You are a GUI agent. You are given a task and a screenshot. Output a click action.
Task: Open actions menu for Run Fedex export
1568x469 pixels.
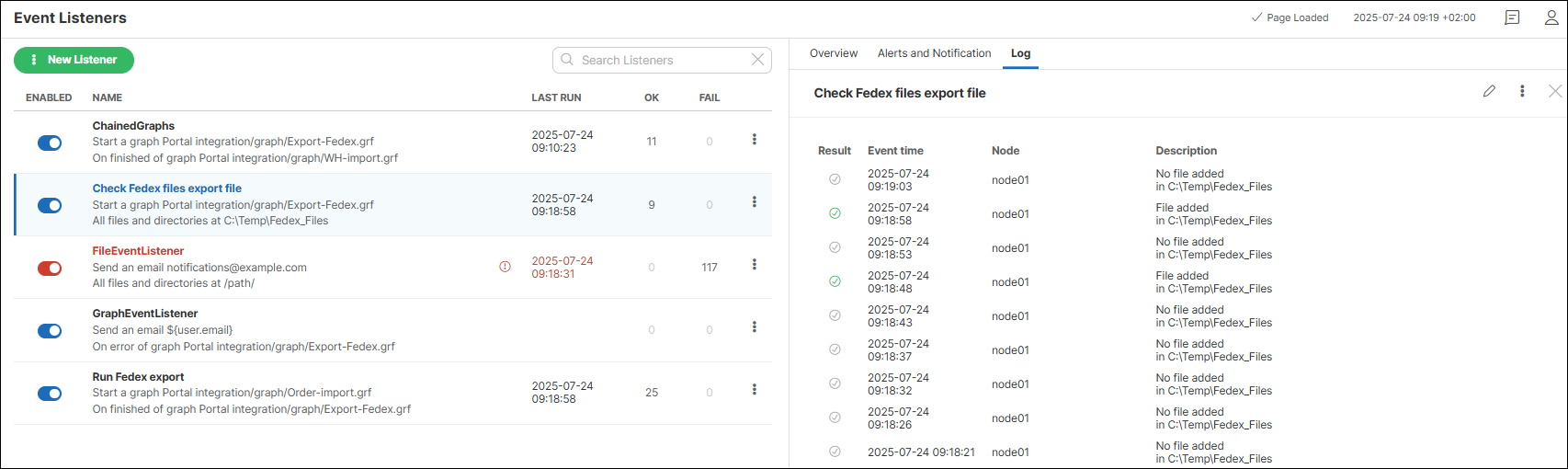click(754, 390)
